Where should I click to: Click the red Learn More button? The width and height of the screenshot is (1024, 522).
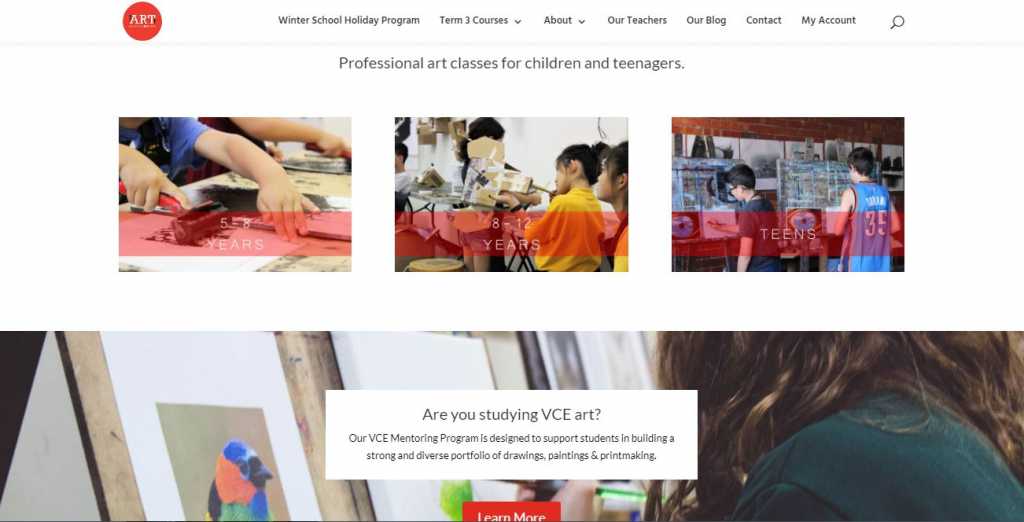tap(511, 512)
